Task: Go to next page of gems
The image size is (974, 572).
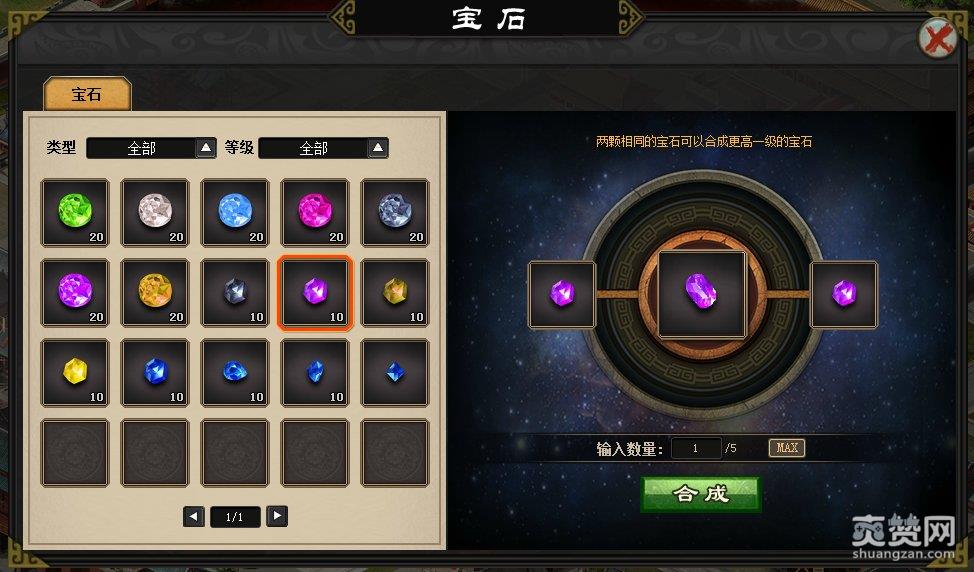Action: pyautogui.click(x=277, y=515)
